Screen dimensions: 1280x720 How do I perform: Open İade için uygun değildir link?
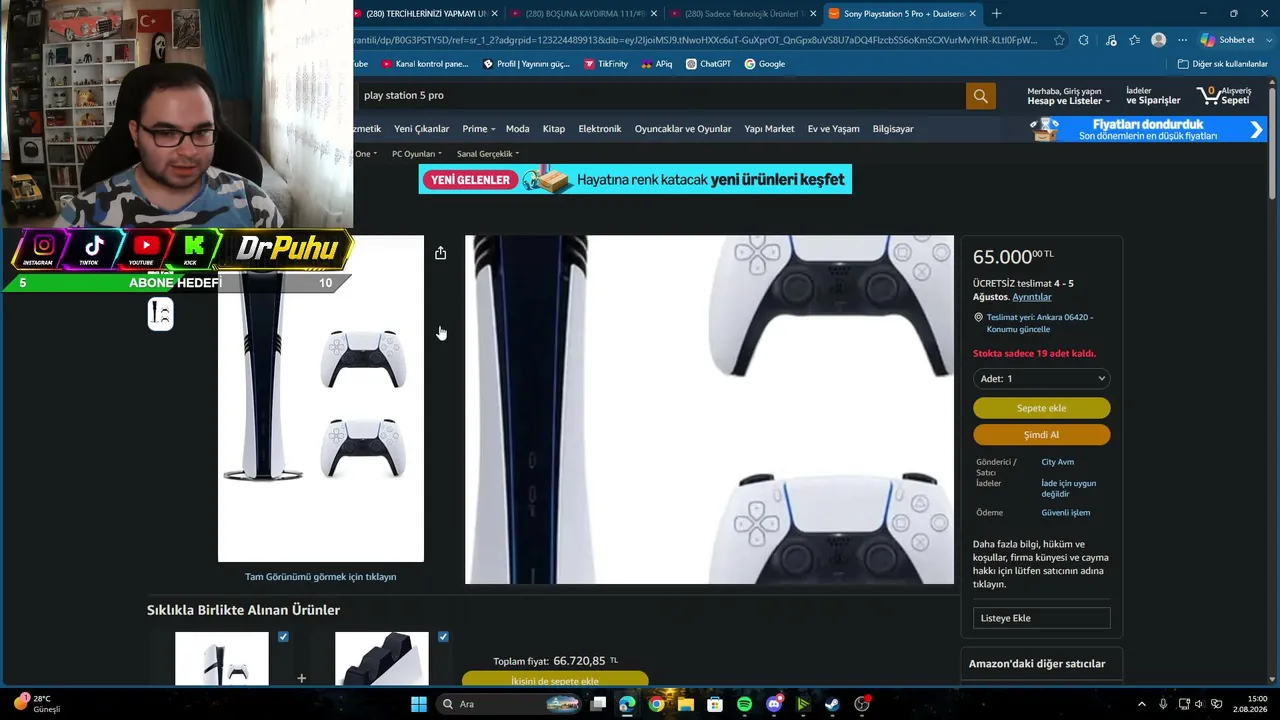(x=1069, y=488)
